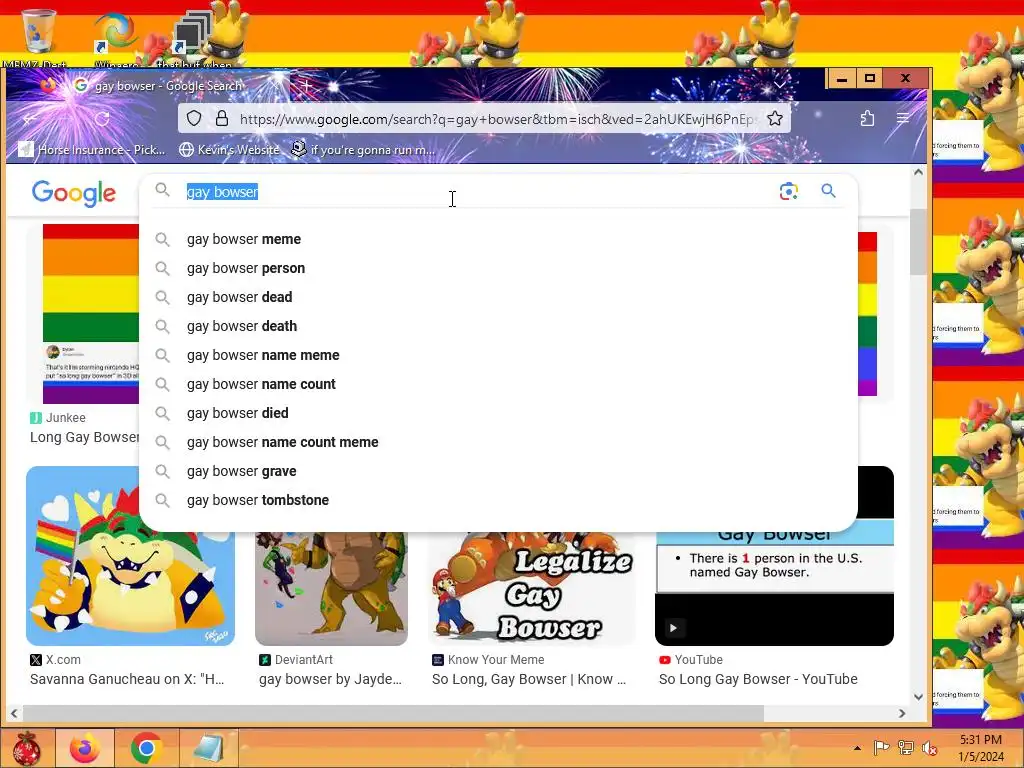Image resolution: width=1024 pixels, height=768 pixels.
Task: Click the site security padlock icon
Action: [x=222, y=118]
